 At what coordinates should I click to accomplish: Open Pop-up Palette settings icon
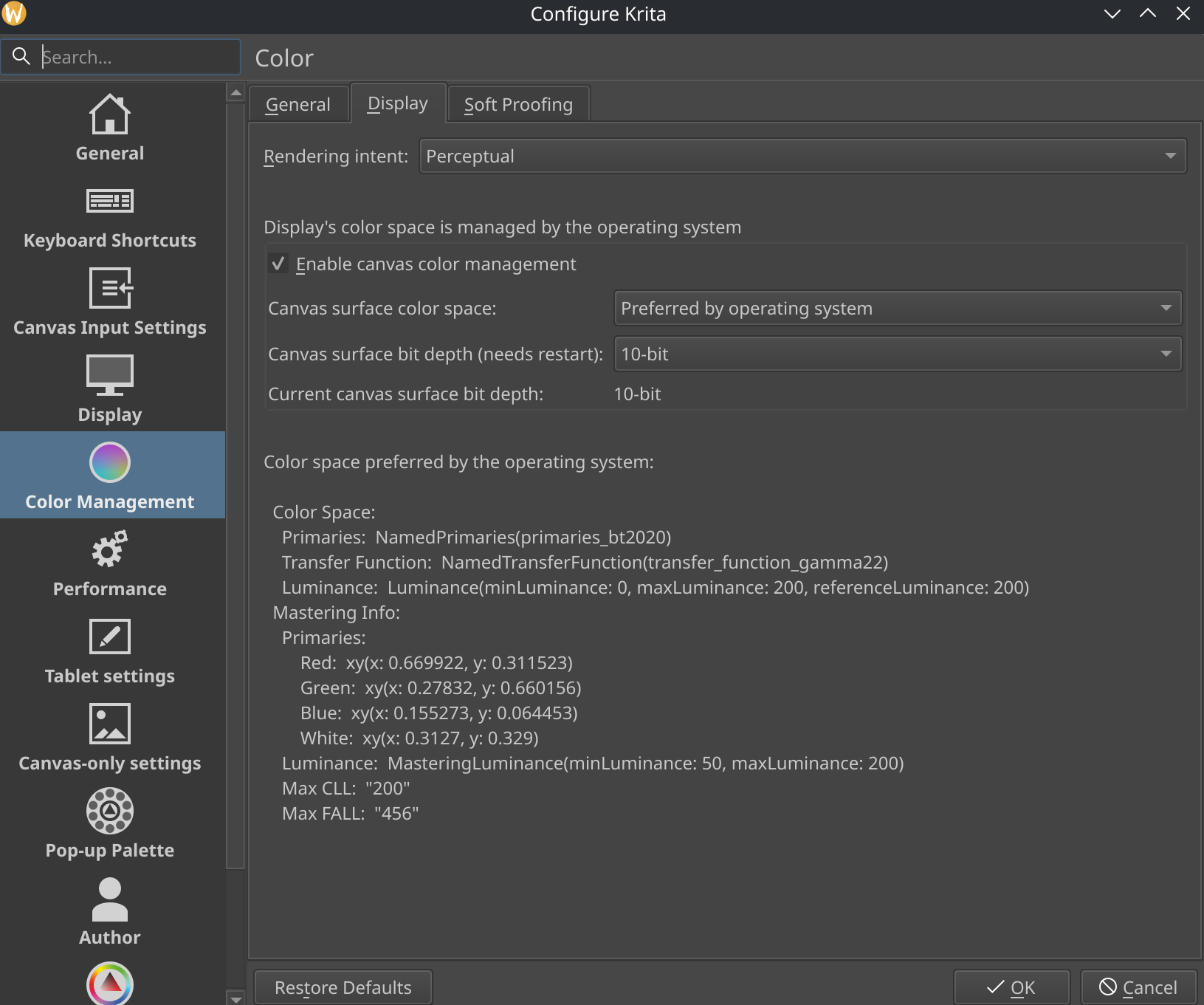(x=110, y=811)
